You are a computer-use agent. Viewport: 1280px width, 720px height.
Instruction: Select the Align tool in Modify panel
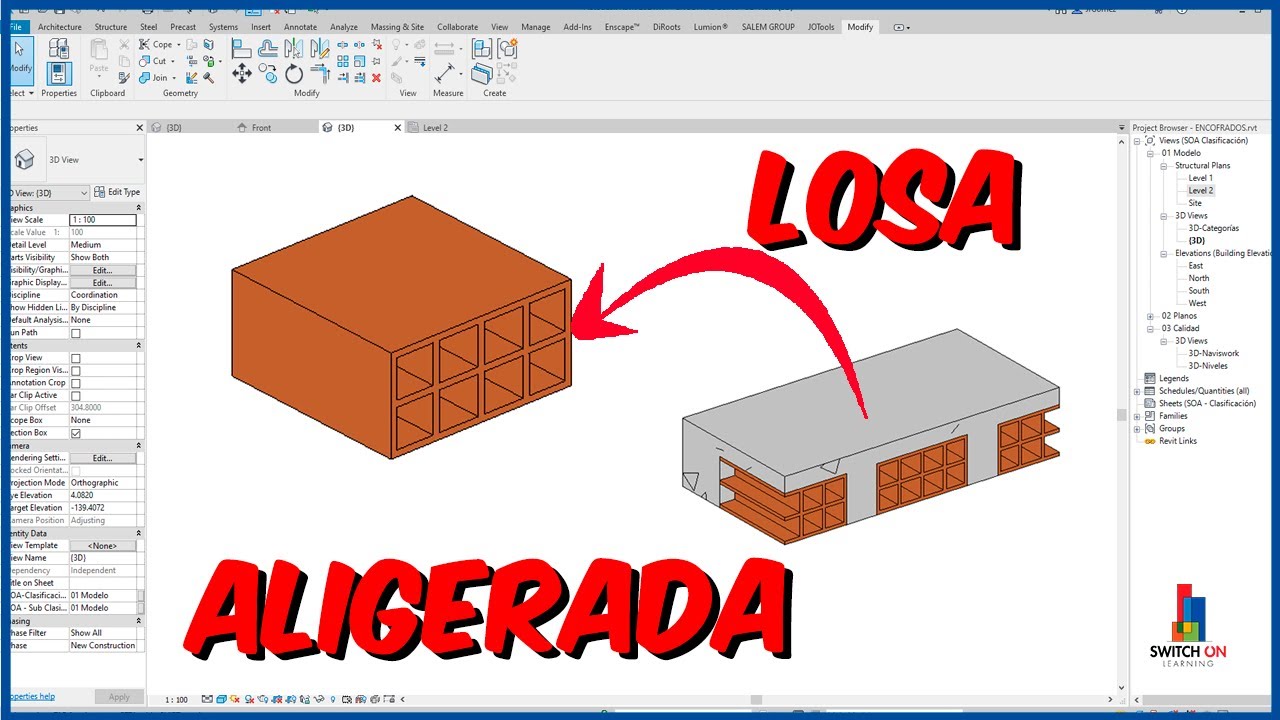(242, 48)
